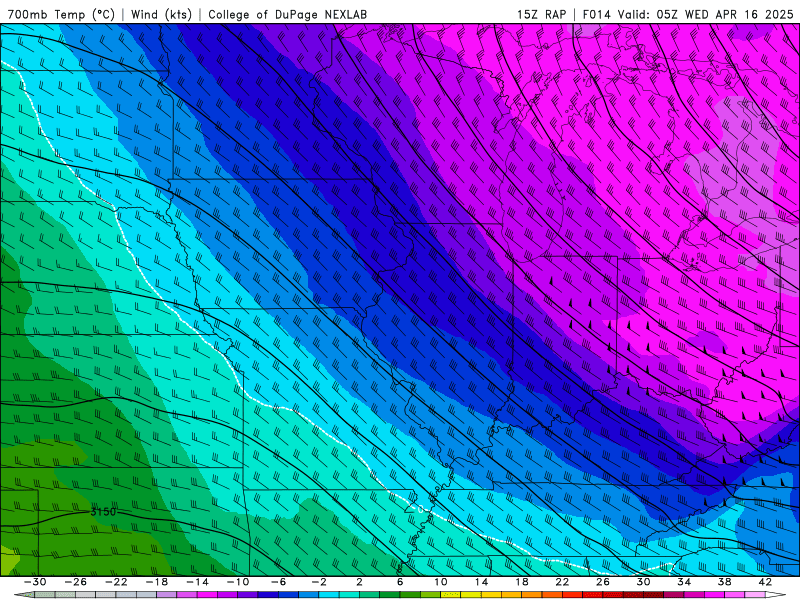
Task: Click the "Wind (kts)" header label
Action: pyautogui.click(x=161, y=15)
